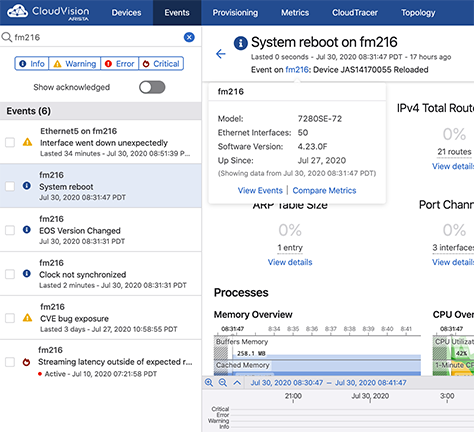Click the 1 entry value under ARP Table

pos(290,248)
